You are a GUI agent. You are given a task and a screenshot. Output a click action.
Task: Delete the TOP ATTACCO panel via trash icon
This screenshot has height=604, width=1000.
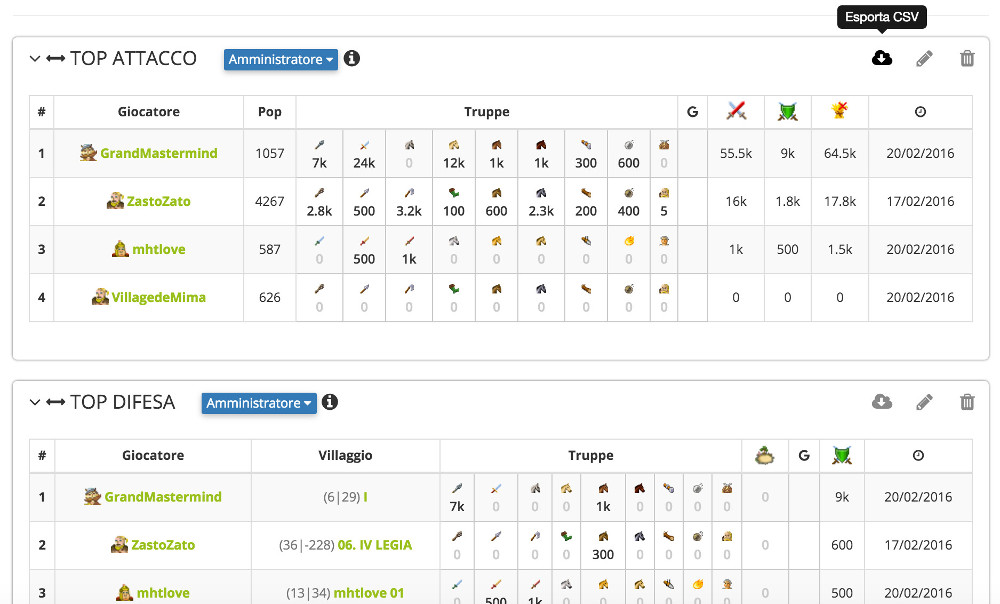(x=967, y=59)
